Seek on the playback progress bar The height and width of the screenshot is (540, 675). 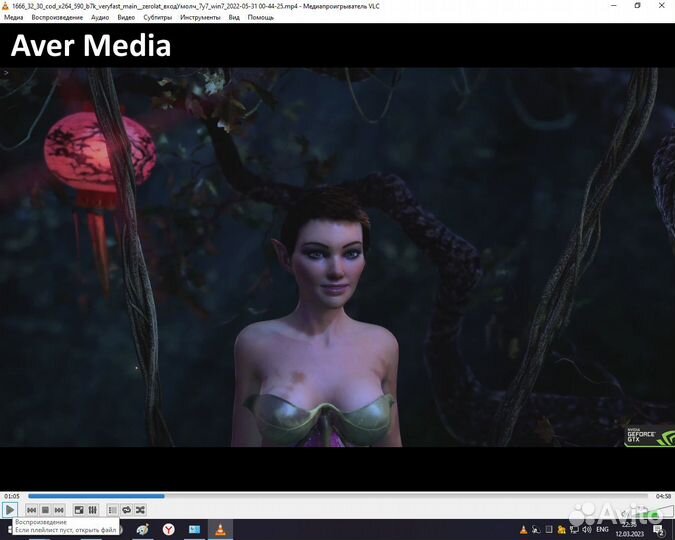click(x=338, y=496)
